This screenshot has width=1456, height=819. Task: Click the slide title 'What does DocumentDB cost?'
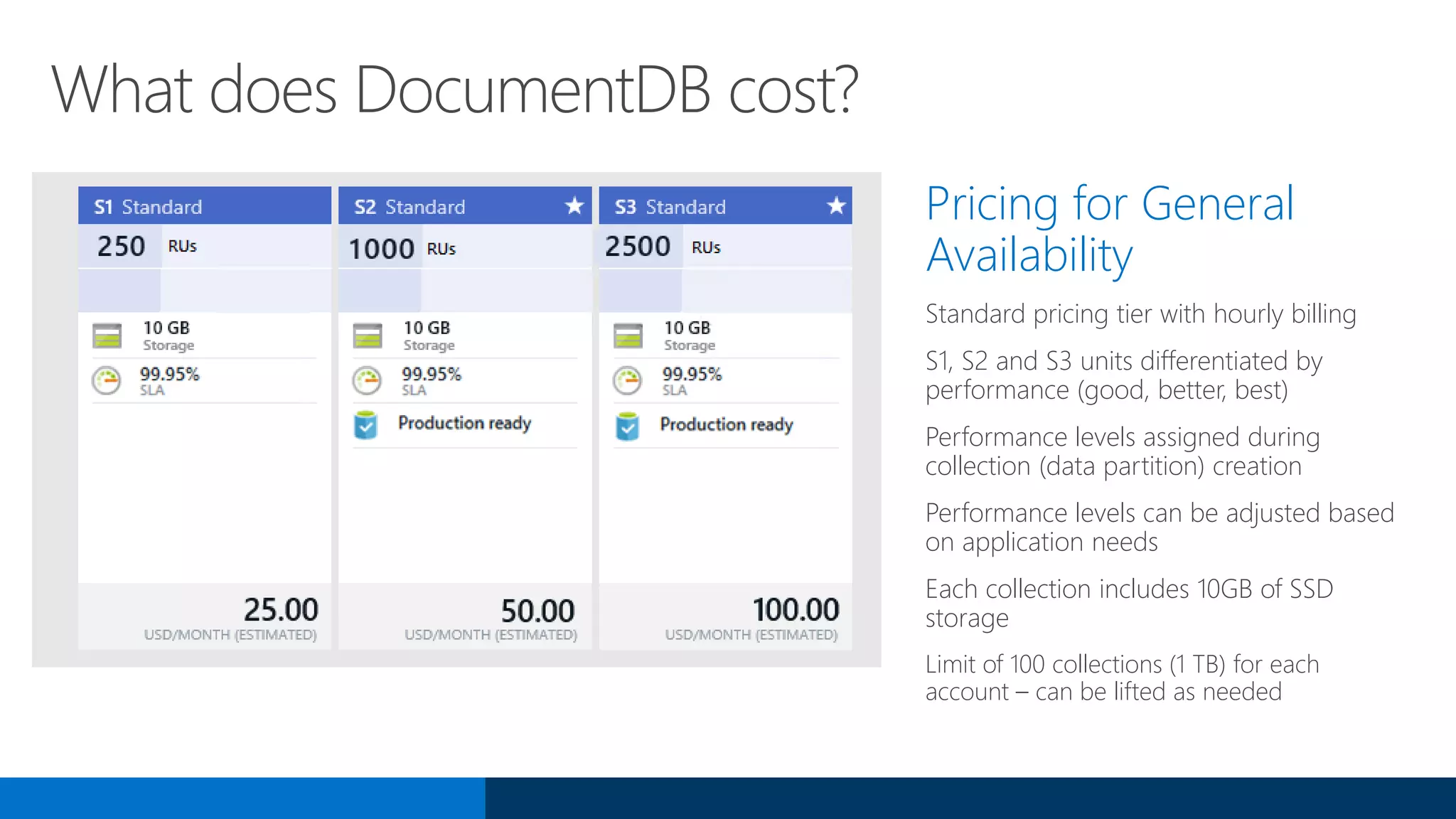point(455,90)
